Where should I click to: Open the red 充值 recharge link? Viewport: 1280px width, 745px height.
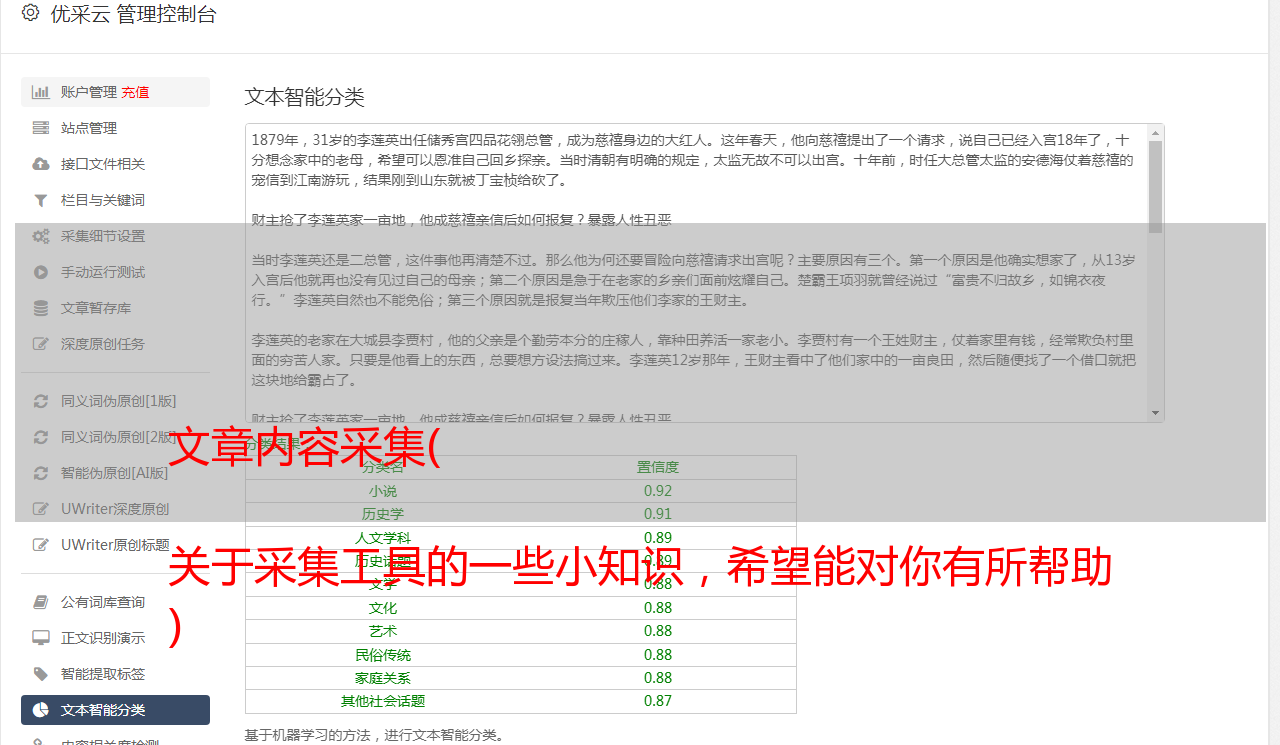pos(135,92)
